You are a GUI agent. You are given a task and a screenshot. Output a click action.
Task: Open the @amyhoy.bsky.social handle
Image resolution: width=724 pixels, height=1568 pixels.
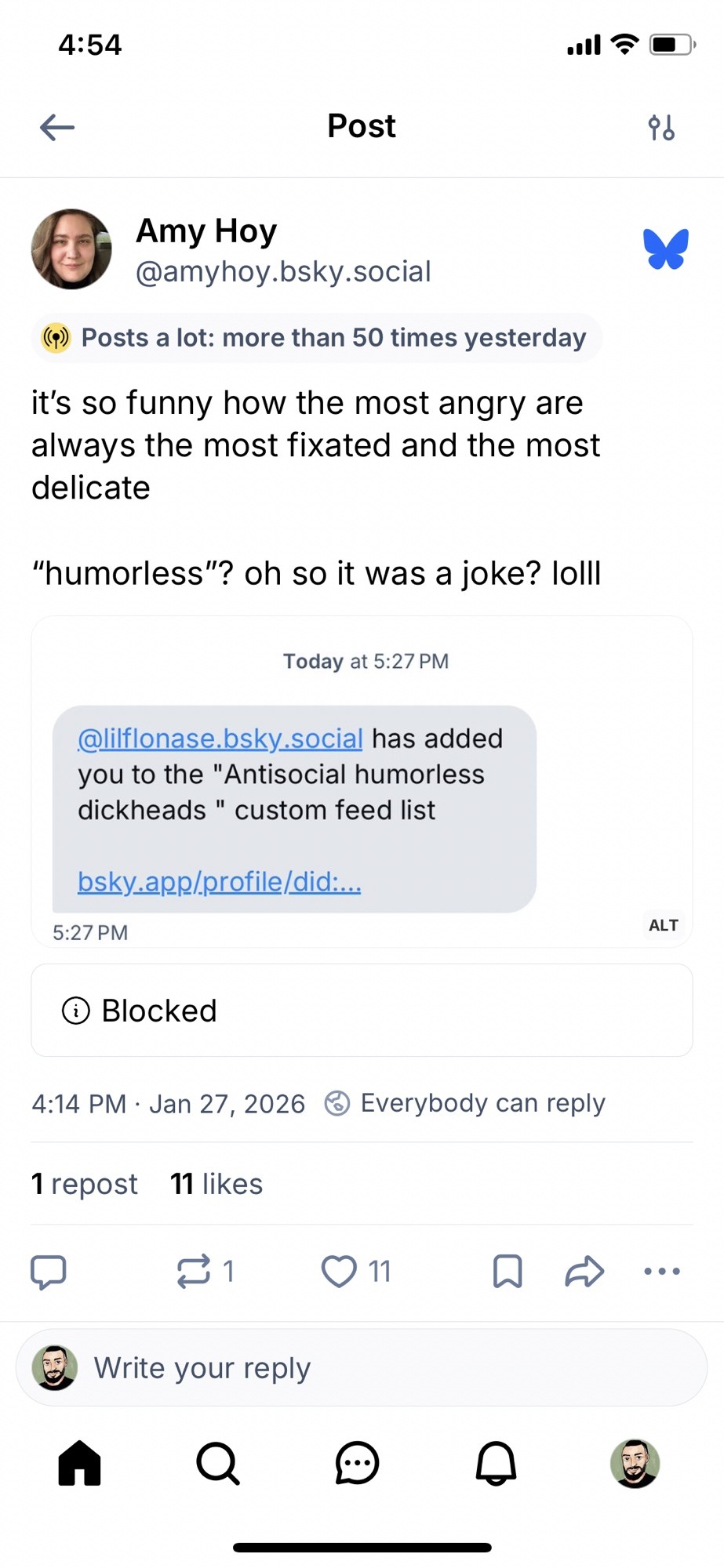[283, 271]
